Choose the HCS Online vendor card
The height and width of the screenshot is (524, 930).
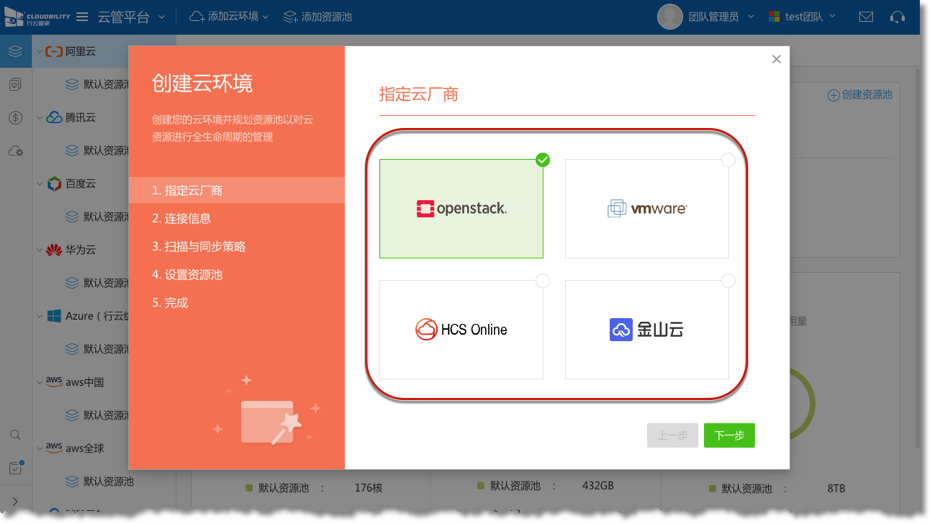click(x=461, y=329)
